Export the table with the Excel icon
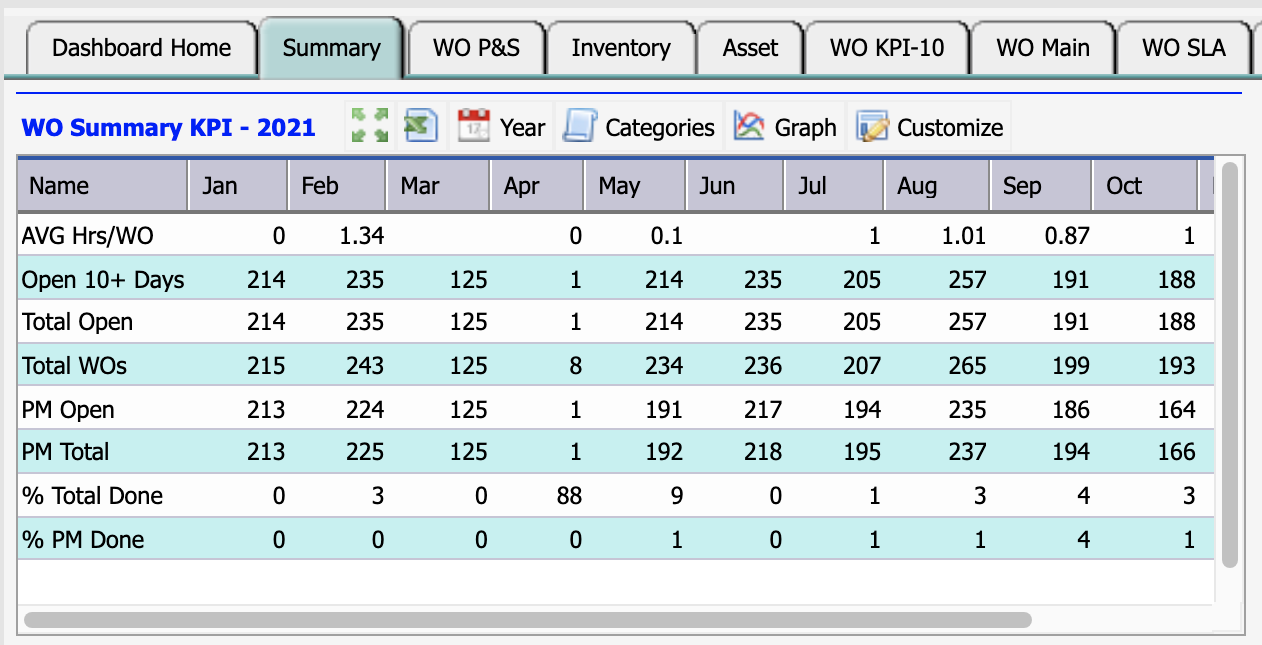This screenshot has width=1262, height=645. 422,127
